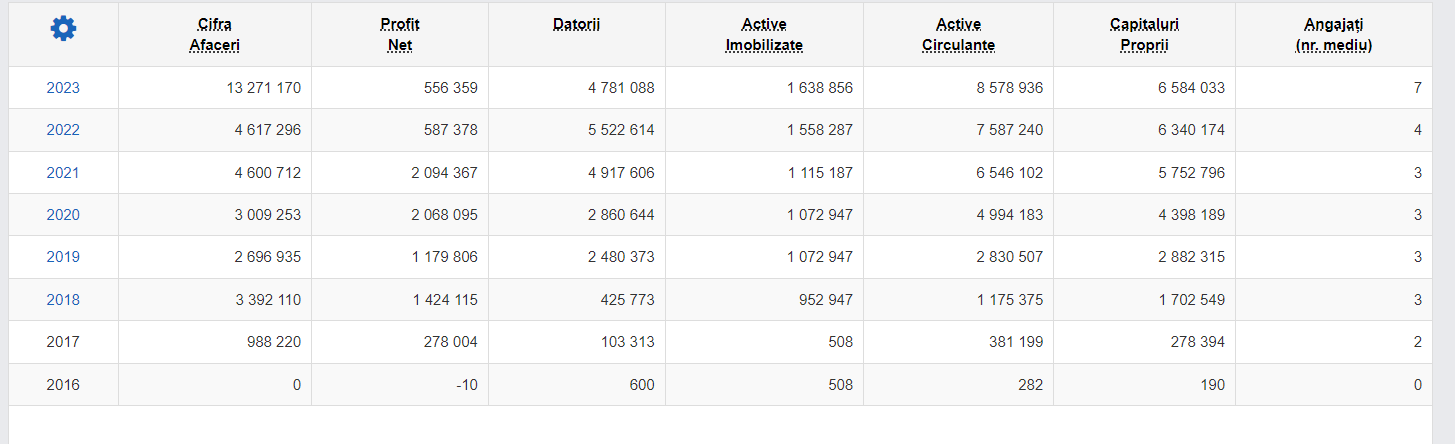Select the 2021 year link
Image resolution: width=1455 pixels, height=444 pixels.
coord(63,173)
